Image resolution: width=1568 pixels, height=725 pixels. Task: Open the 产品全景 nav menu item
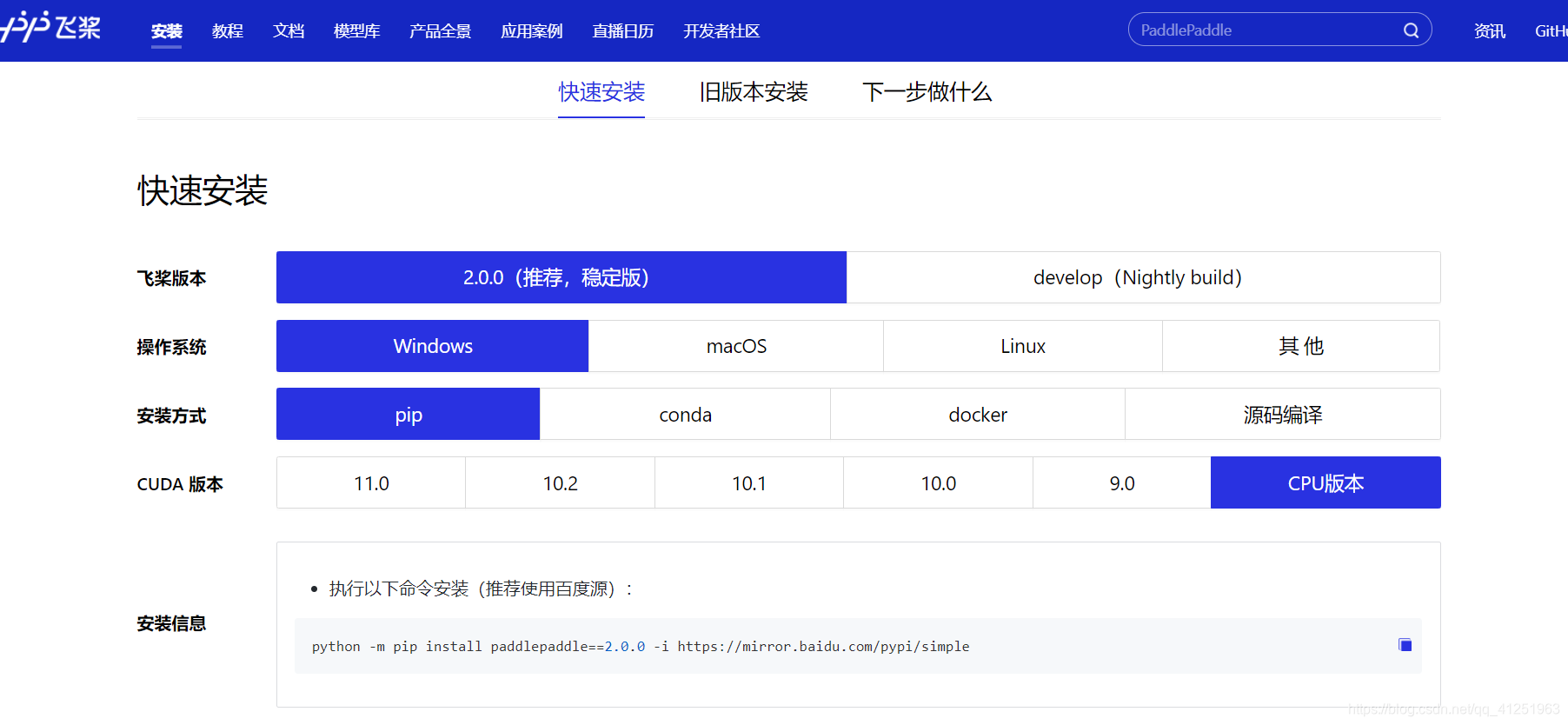pyautogui.click(x=440, y=31)
